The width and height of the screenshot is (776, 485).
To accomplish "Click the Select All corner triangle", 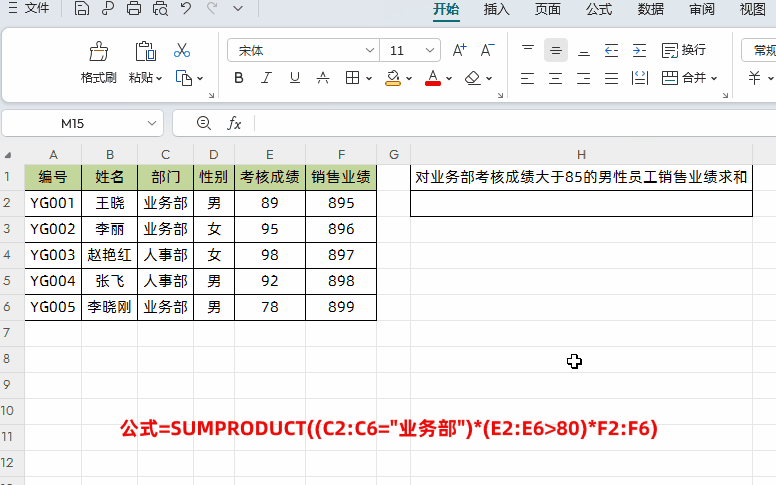I will (8, 155).
